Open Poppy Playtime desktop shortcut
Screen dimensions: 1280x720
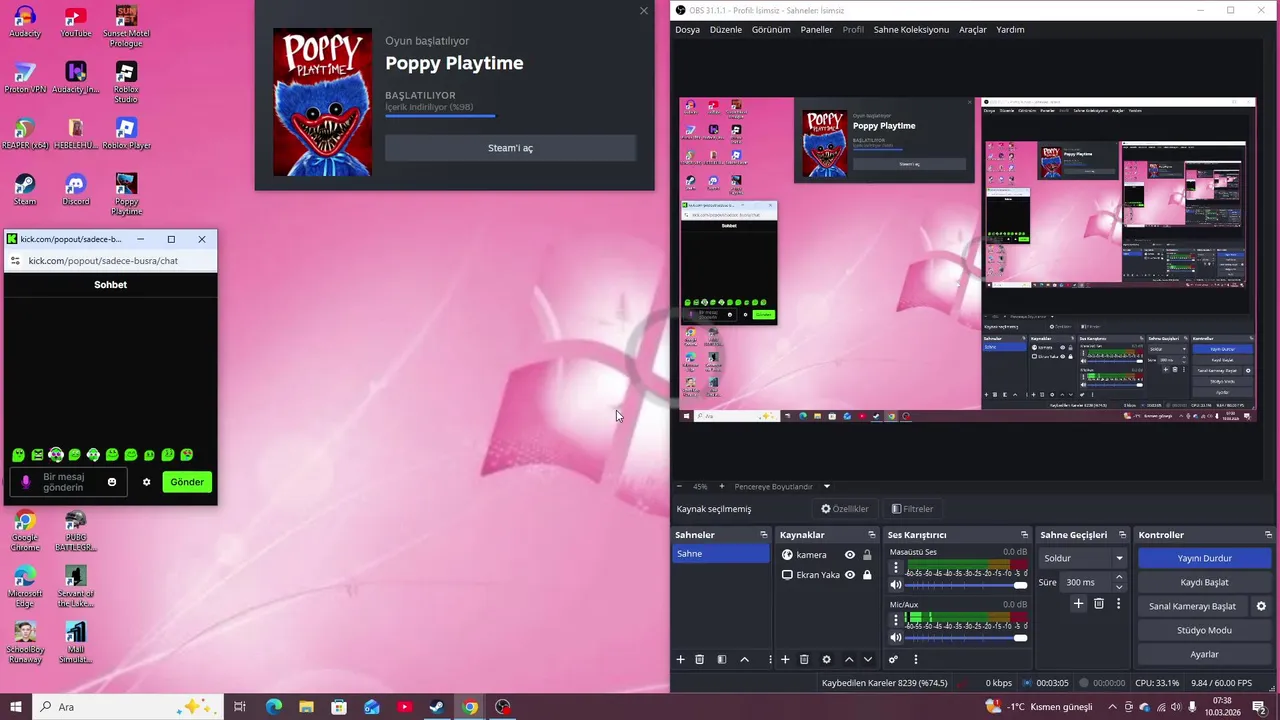[126, 194]
